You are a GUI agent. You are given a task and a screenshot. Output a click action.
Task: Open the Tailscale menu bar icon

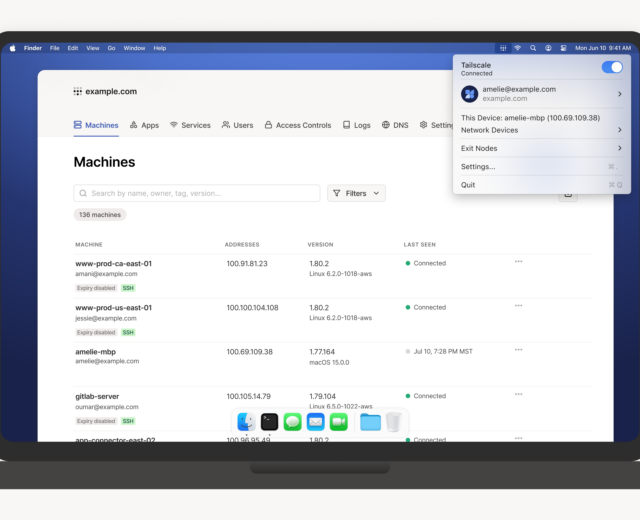503,48
